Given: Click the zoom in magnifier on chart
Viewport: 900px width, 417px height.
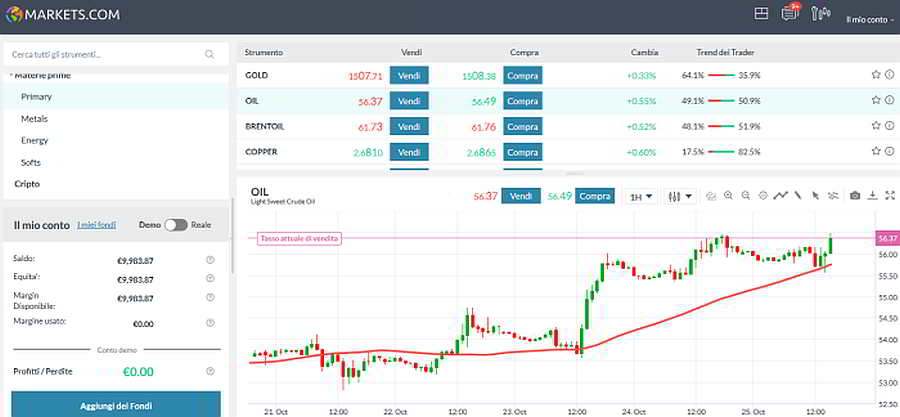Looking at the screenshot, I should pos(728,196).
